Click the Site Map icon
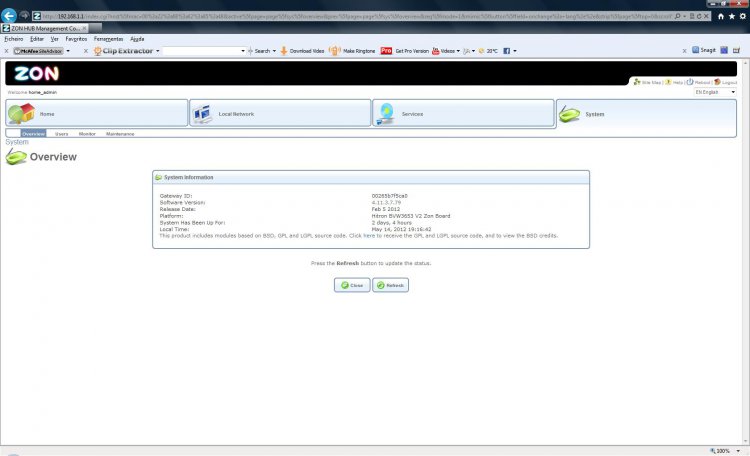Screen dimensions: 750x456 (x=637, y=82)
